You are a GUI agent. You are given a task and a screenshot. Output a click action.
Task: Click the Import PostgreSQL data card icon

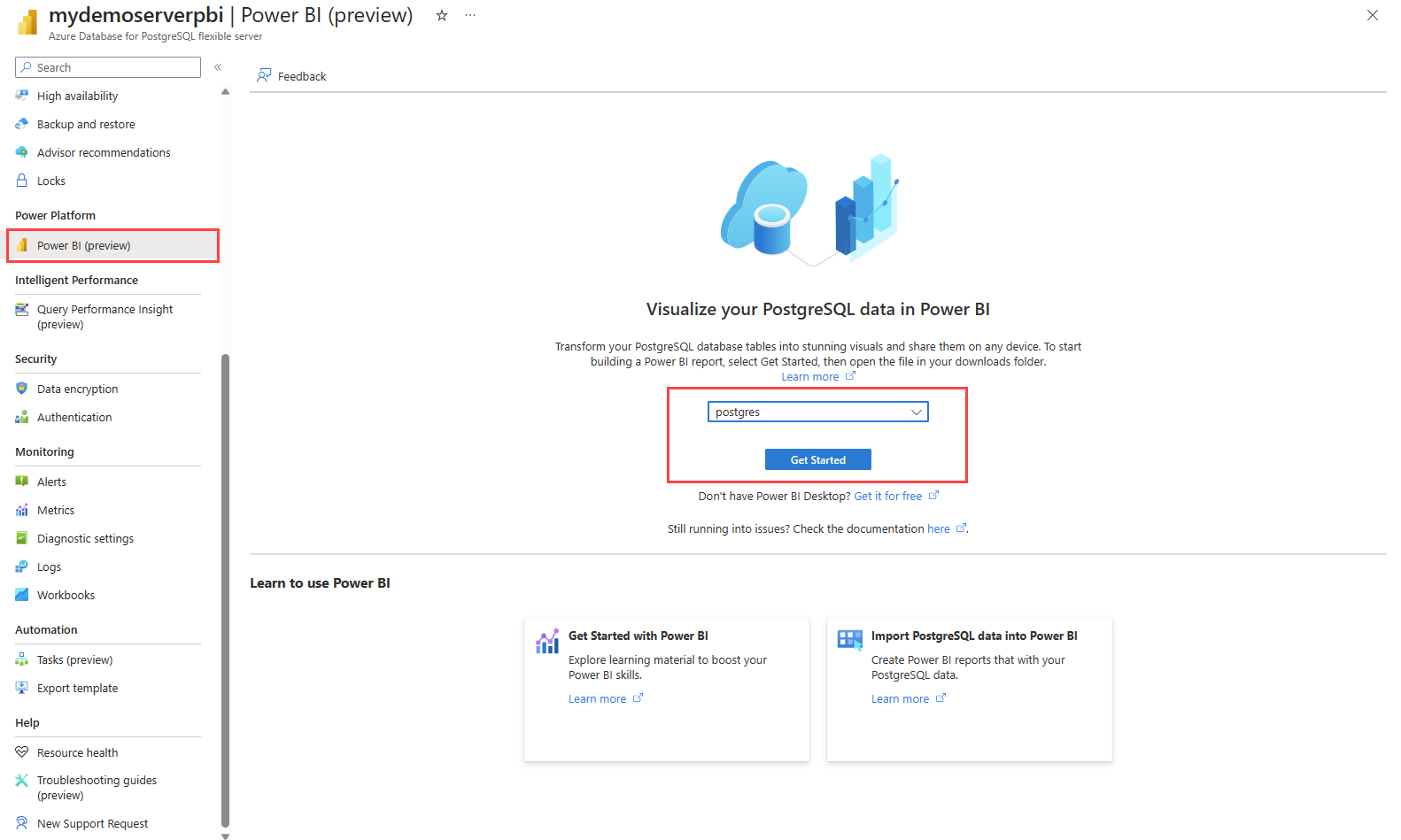pyautogui.click(x=850, y=640)
